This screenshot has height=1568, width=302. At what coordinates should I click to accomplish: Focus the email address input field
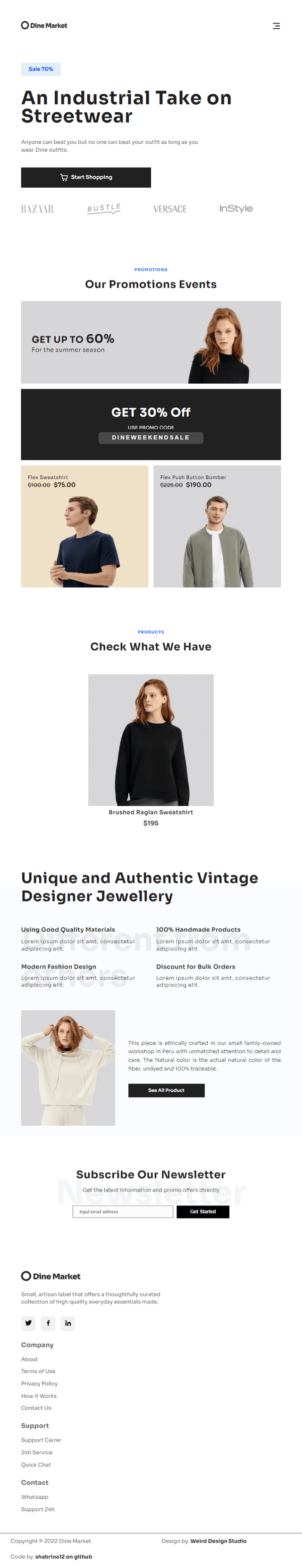click(123, 1211)
